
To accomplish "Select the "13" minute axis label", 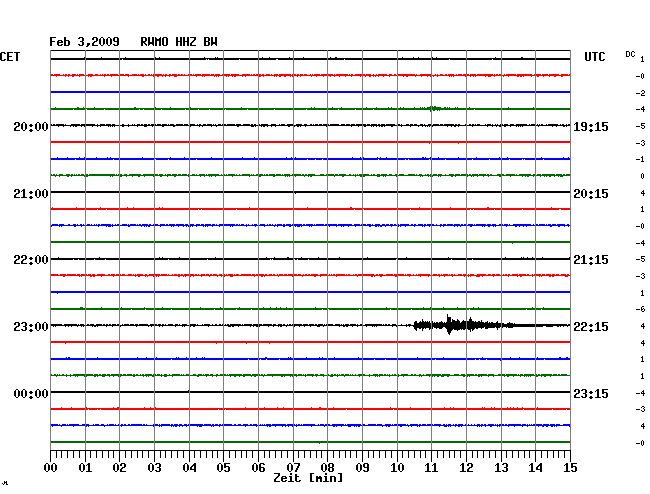I will (x=501, y=467).
